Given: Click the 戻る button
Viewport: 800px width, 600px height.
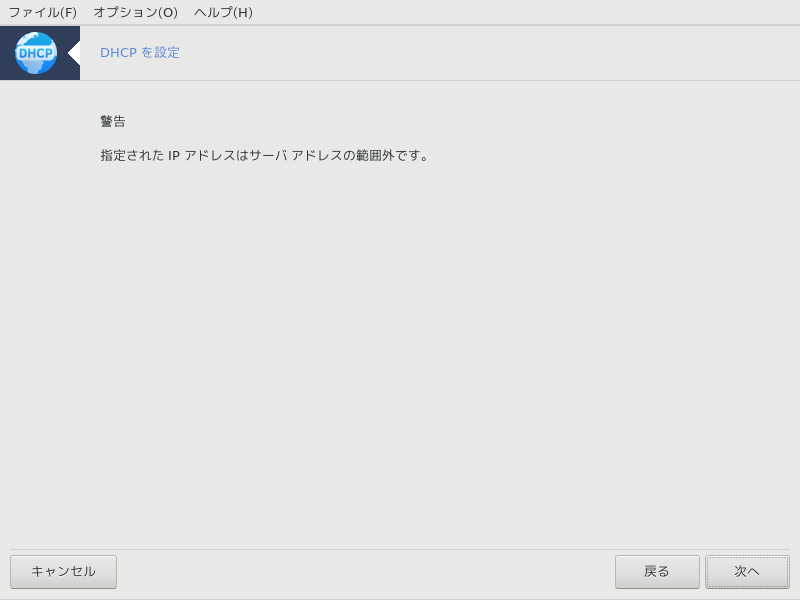Looking at the screenshot, I should click(657, 572).
